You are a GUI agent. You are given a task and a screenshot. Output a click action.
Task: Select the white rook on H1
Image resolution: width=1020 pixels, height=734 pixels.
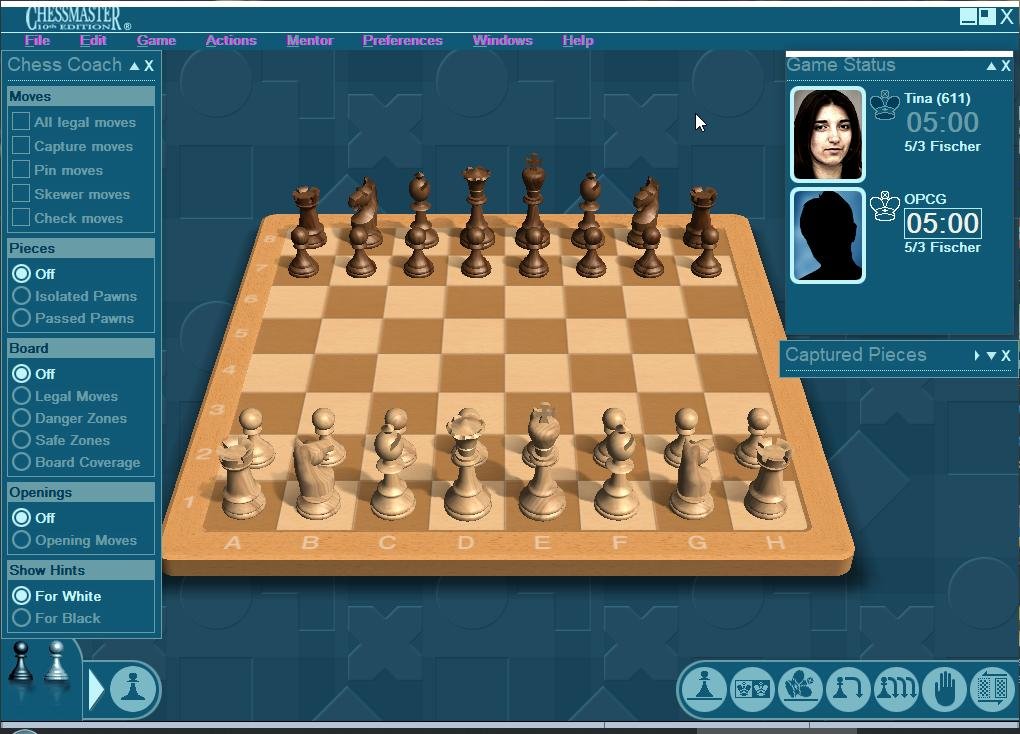tap(768, 478)
